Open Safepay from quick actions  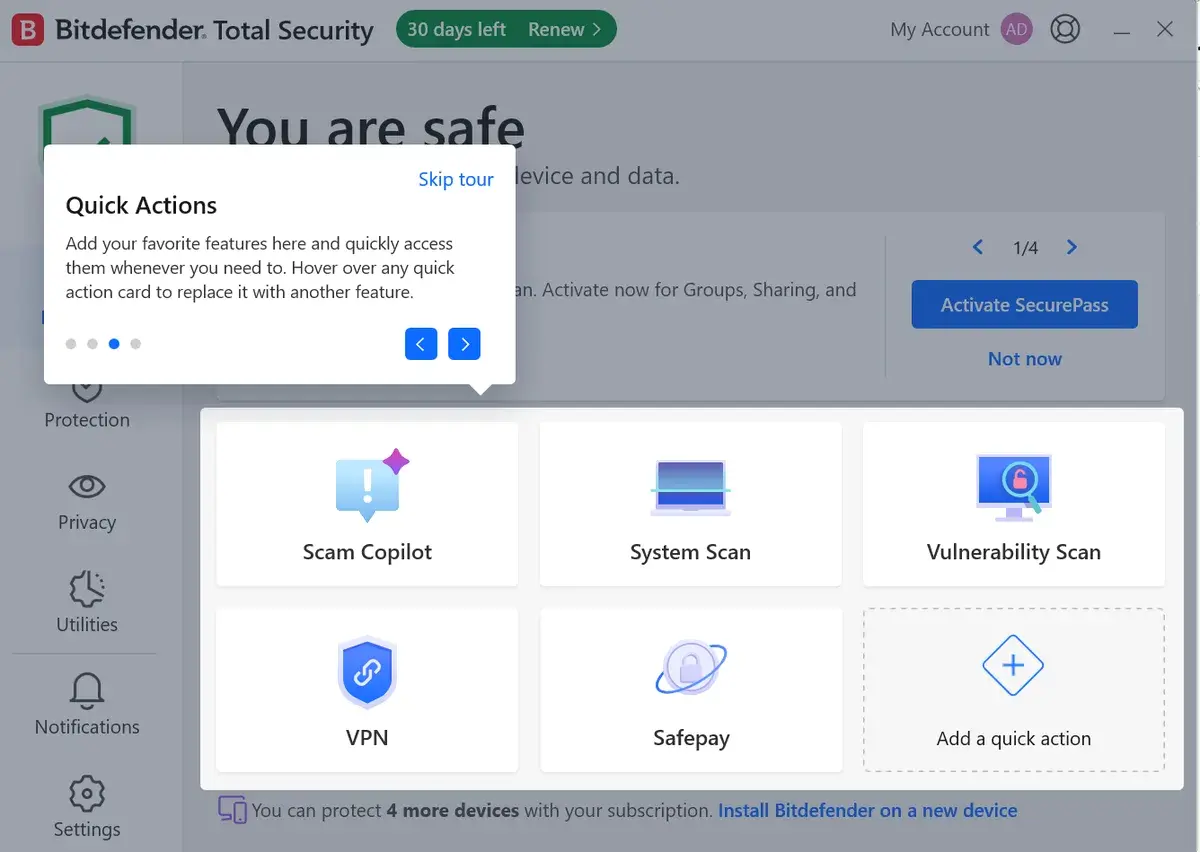click(x=690, y=690)
